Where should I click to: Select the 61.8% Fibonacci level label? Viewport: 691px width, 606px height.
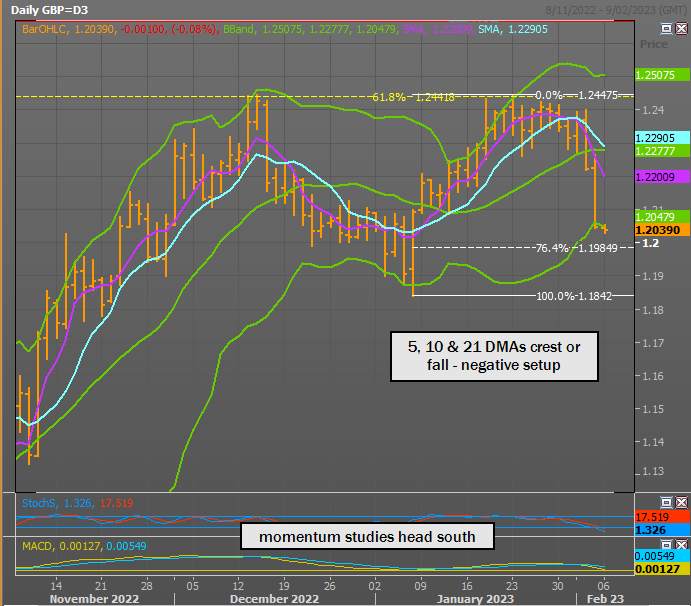(x=413, y=97)
